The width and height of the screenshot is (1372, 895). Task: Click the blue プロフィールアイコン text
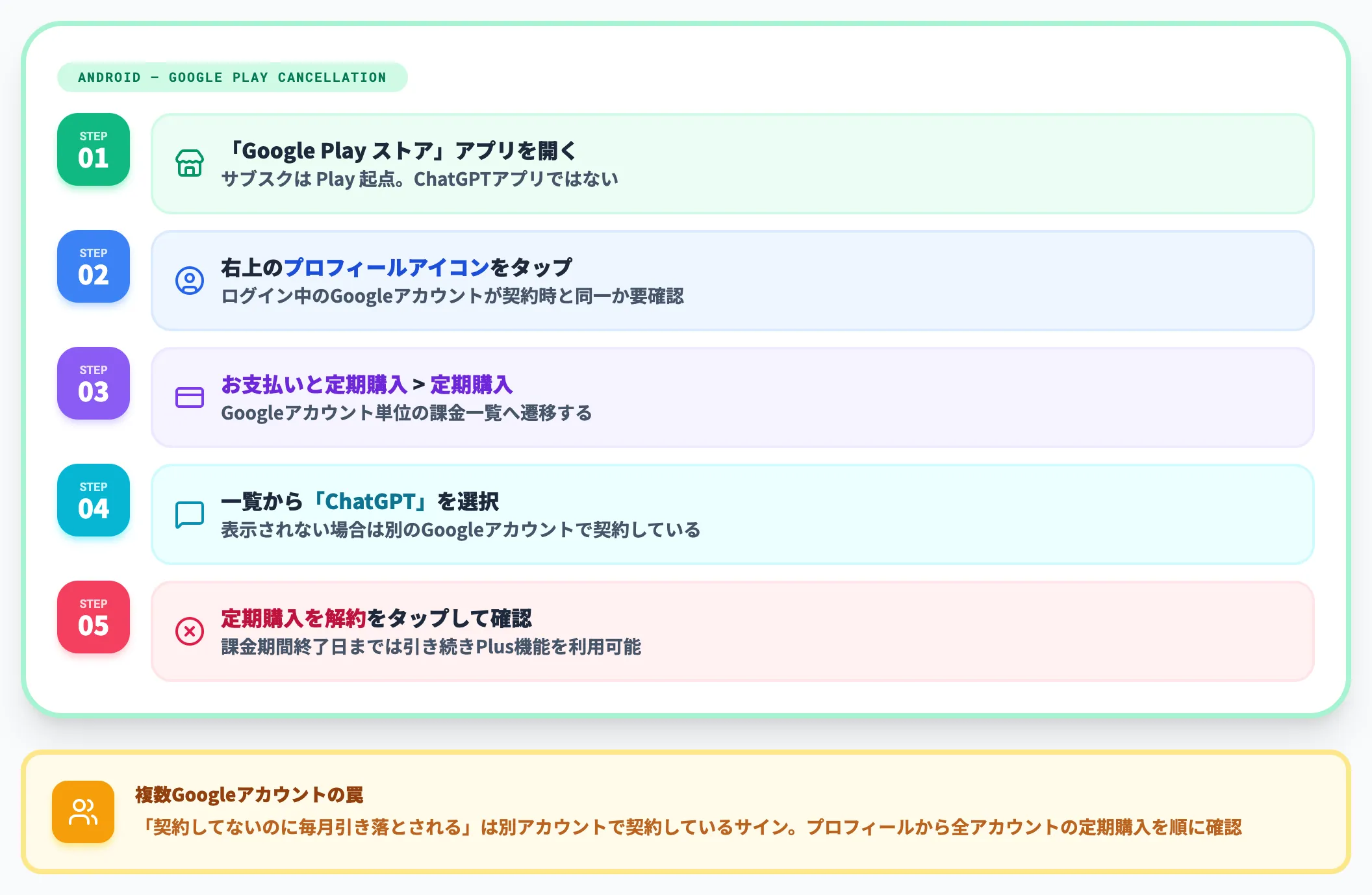pos(387,267)
